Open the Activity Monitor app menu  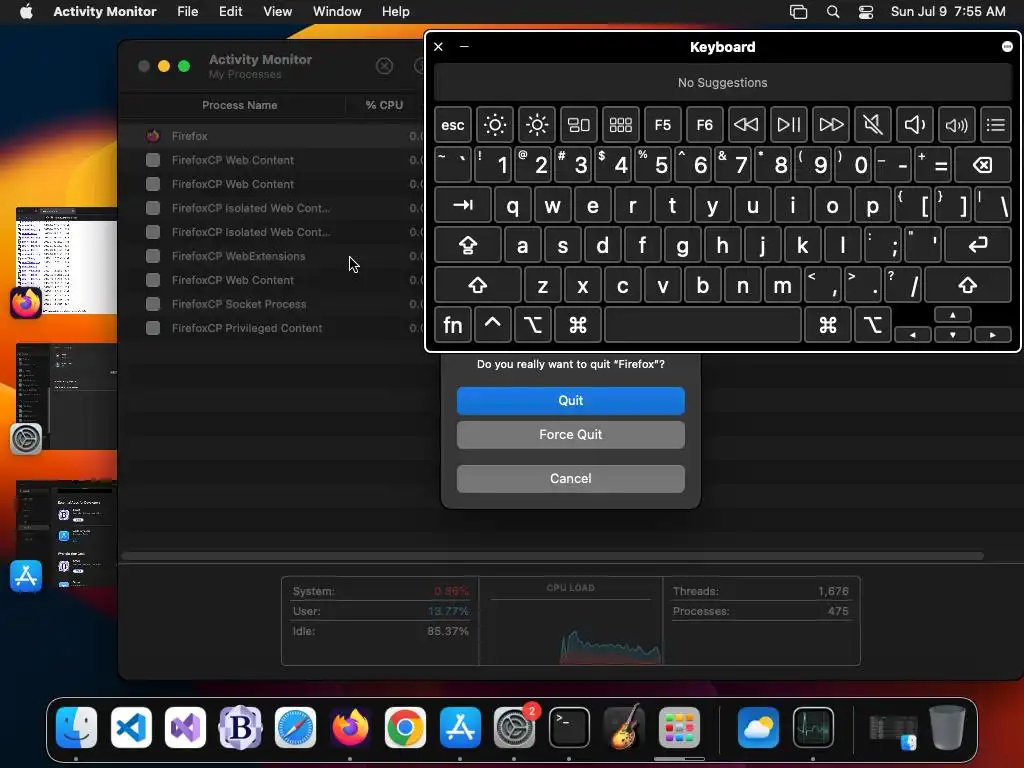point(104,11)
